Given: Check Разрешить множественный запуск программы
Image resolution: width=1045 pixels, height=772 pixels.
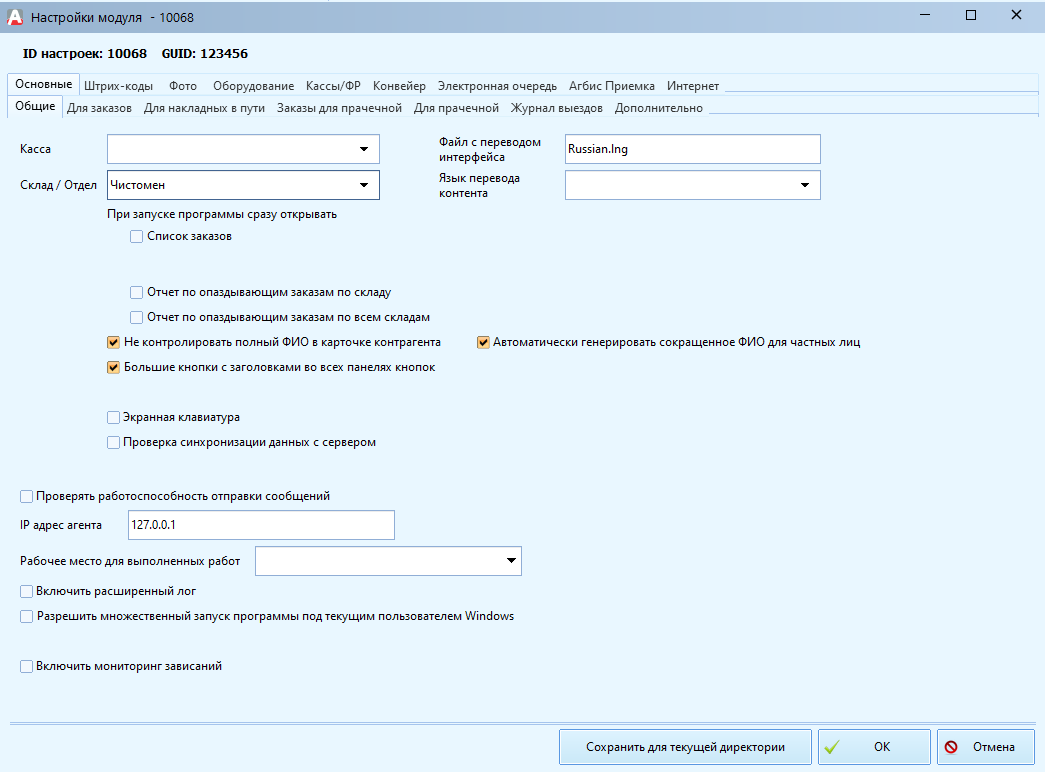Looking at the screenshot, I should [27, 617].
